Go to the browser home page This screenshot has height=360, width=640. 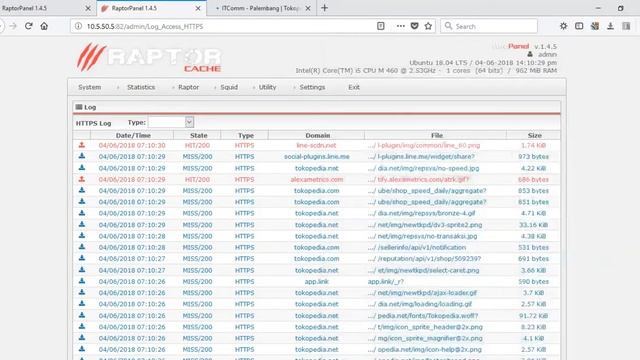pyautogui.click(x=44, y=26)
